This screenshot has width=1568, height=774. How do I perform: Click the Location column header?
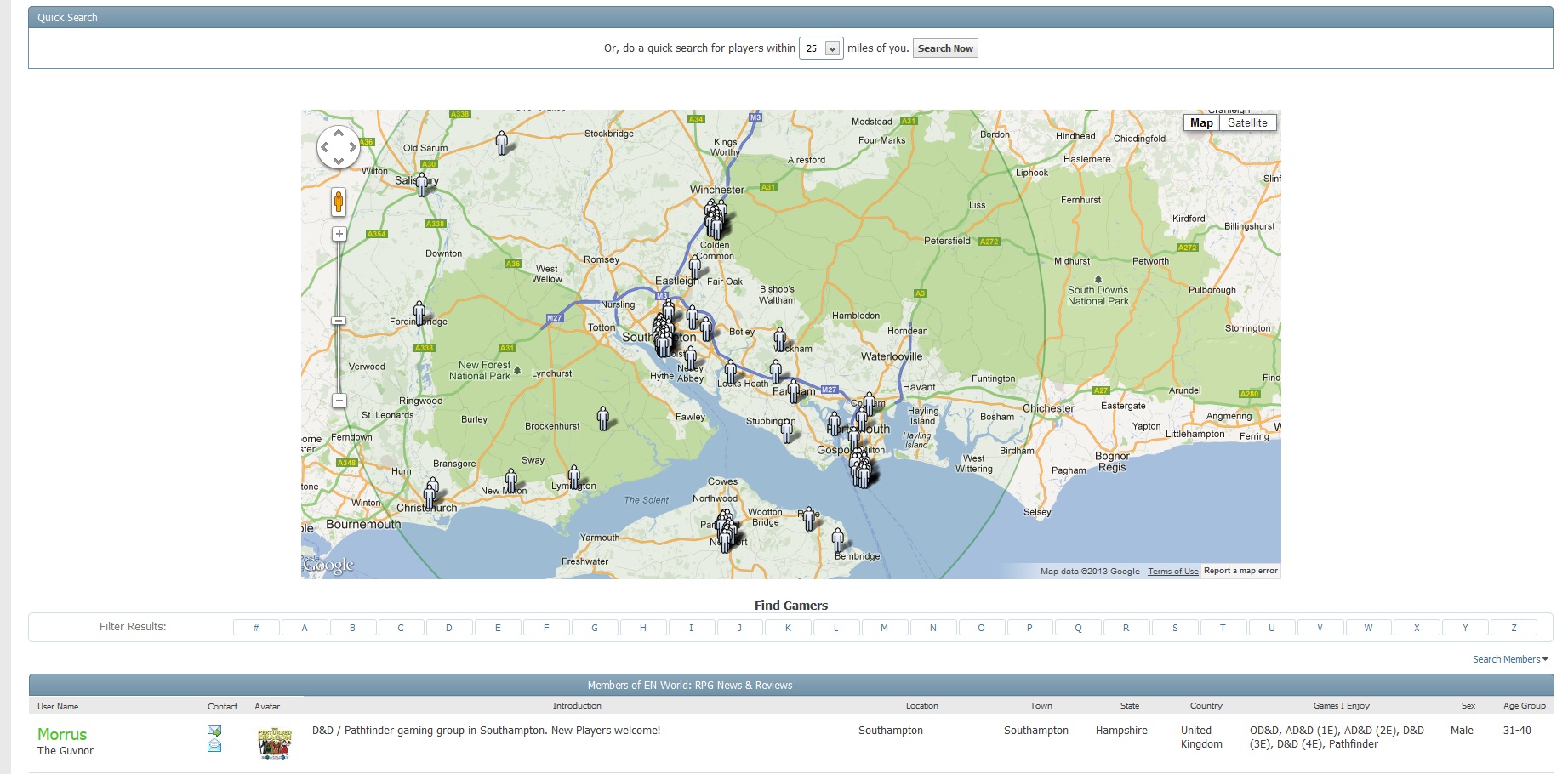921,706
